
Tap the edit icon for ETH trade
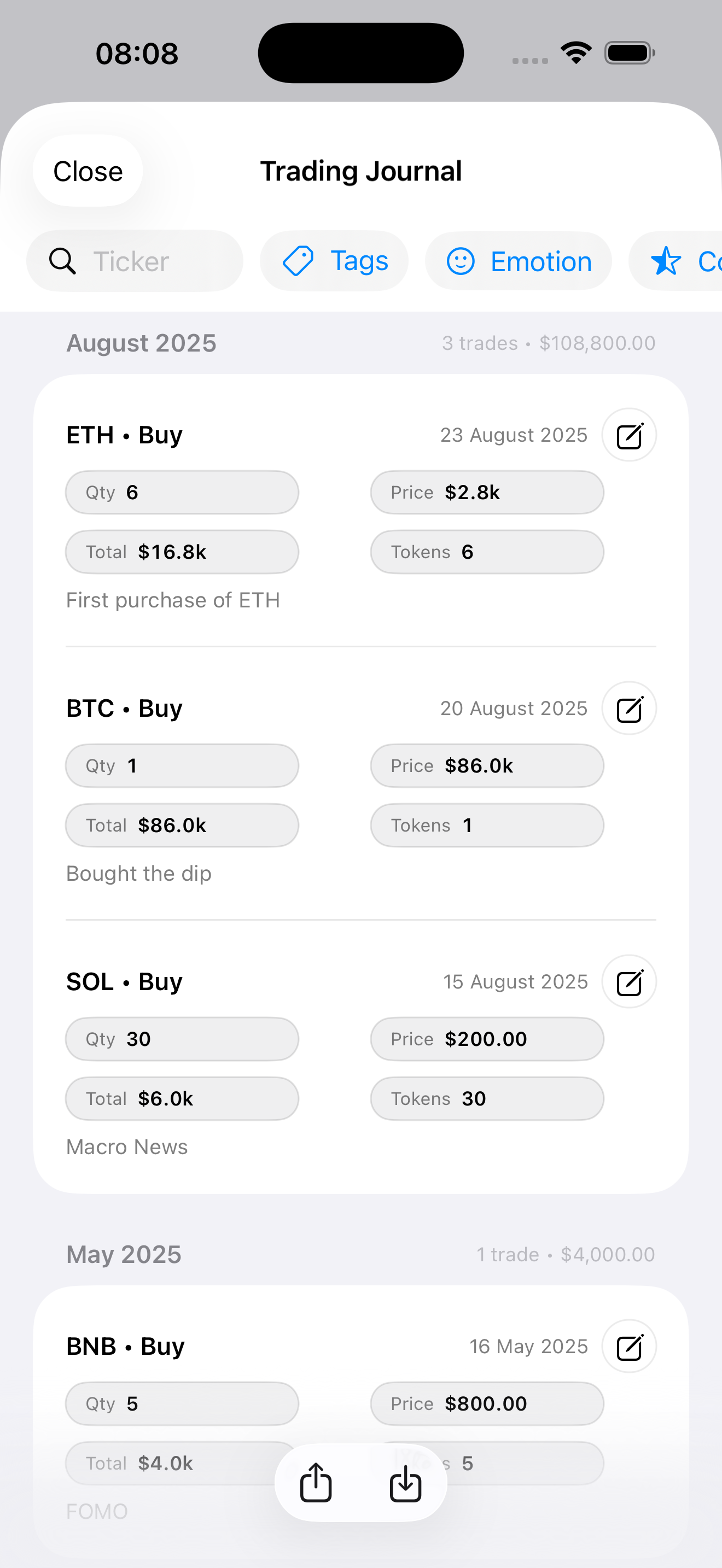pyautogui.click(x=629, y=435)
